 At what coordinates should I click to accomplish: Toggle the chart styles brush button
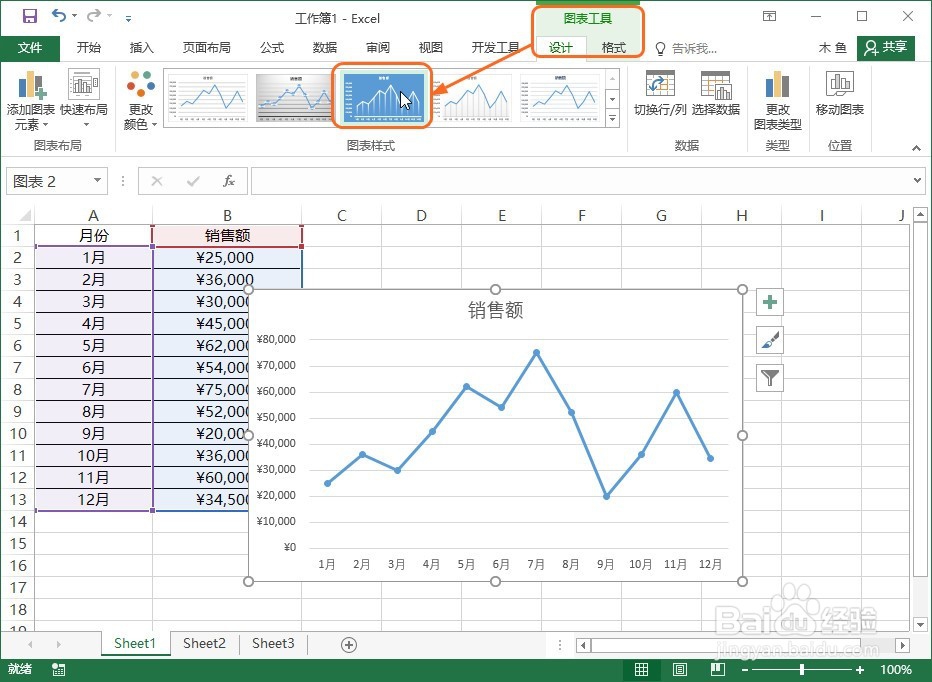coord(768,340)
